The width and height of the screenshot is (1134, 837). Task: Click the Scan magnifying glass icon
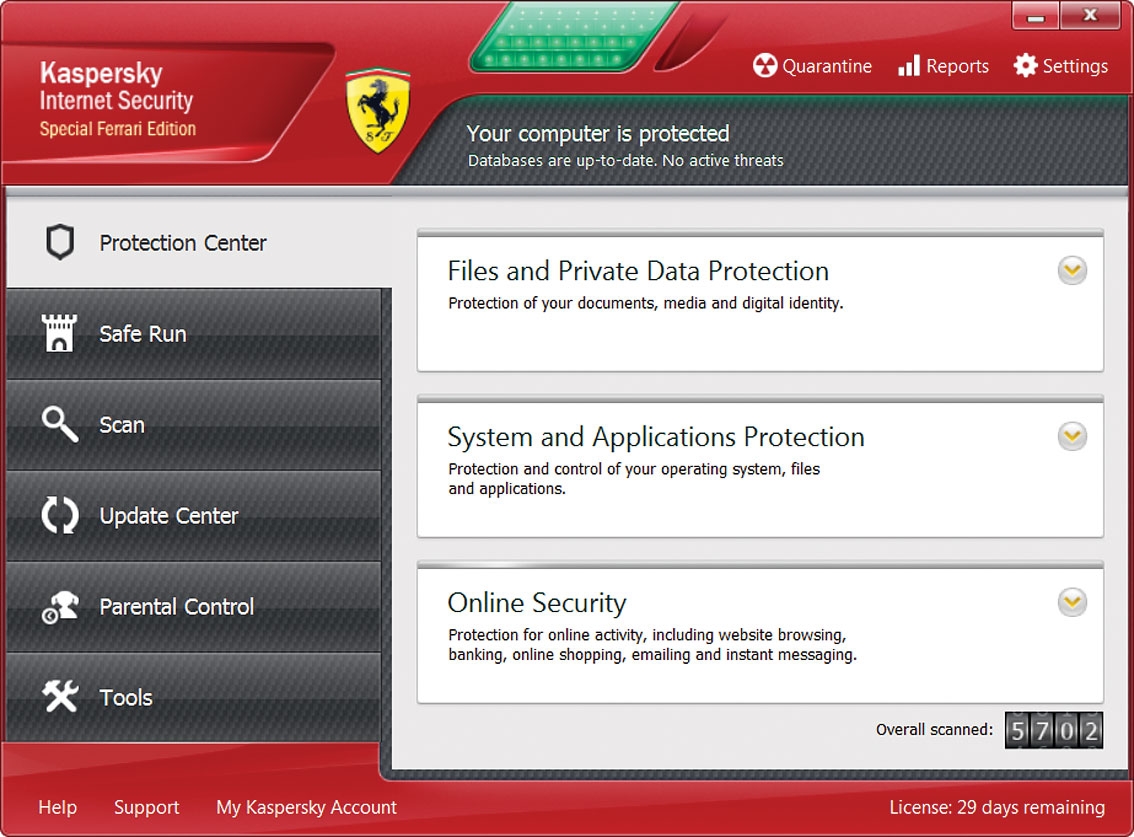click(x=60, y=425)
